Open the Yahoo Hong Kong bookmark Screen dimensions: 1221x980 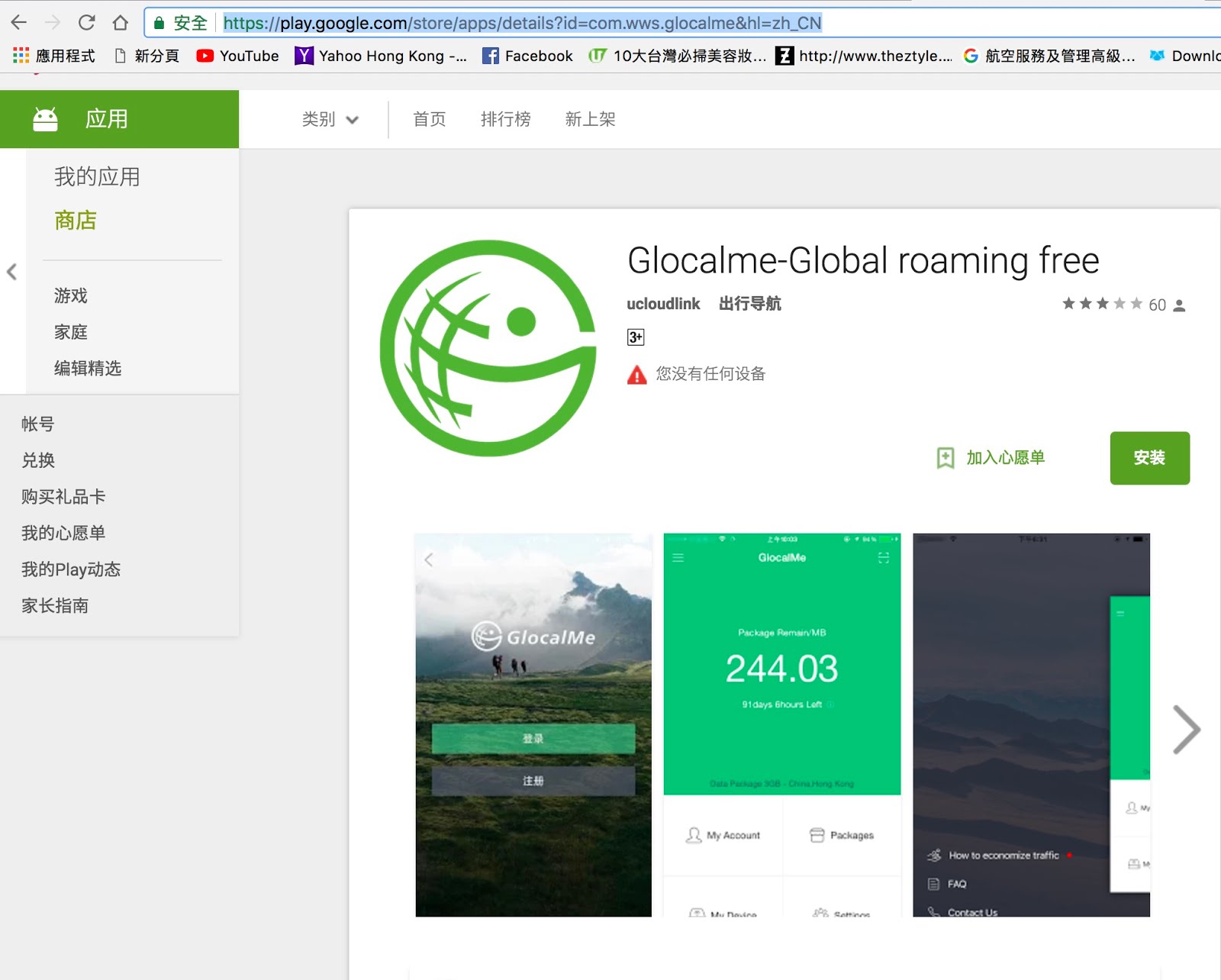tap(381, 56)
